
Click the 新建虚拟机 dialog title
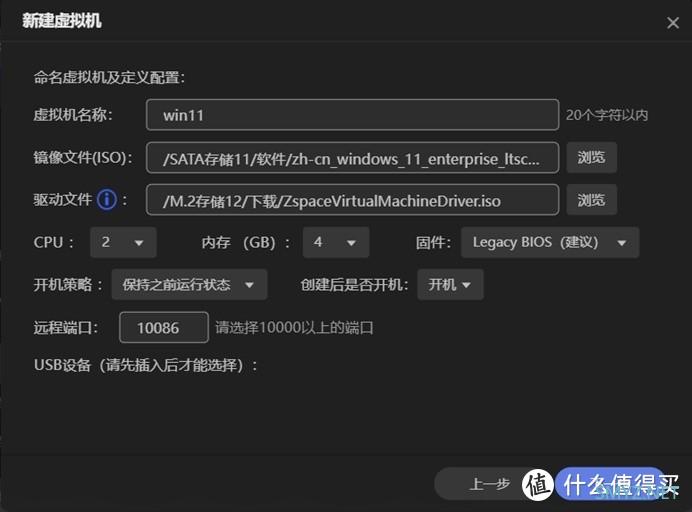tap(62, 21)
